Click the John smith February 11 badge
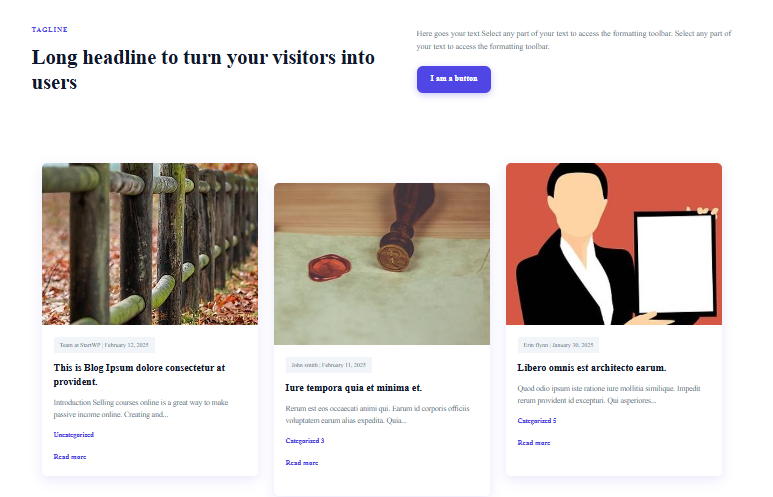Screen dimensions: 773x497 pos(329,365)
